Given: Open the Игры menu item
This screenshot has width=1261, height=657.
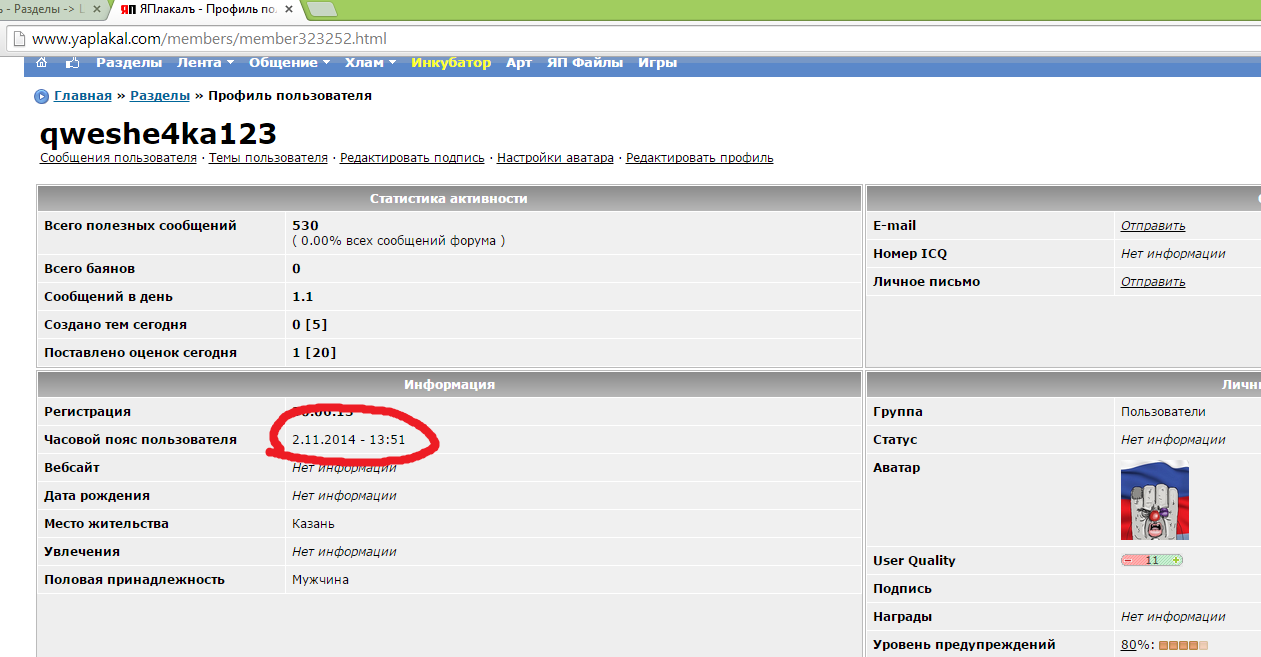Looking at the screenshot, I should point(657,63).
